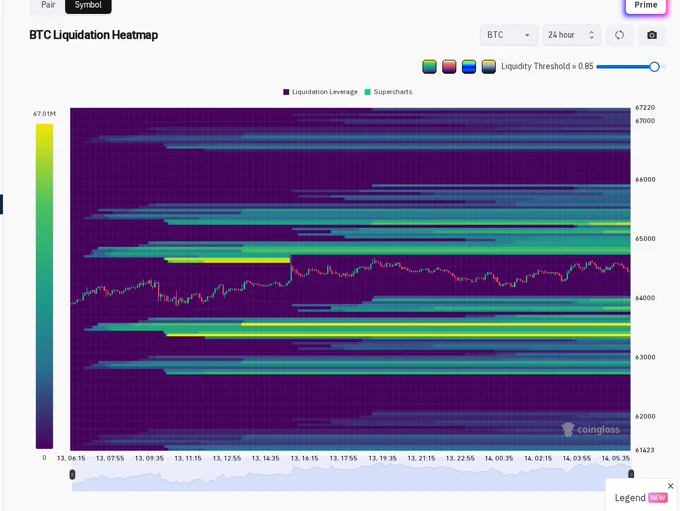Take a chart screenshot with the camera icon
The height and width of the screenshot is (511, 680).
click(x=652, y=35)
